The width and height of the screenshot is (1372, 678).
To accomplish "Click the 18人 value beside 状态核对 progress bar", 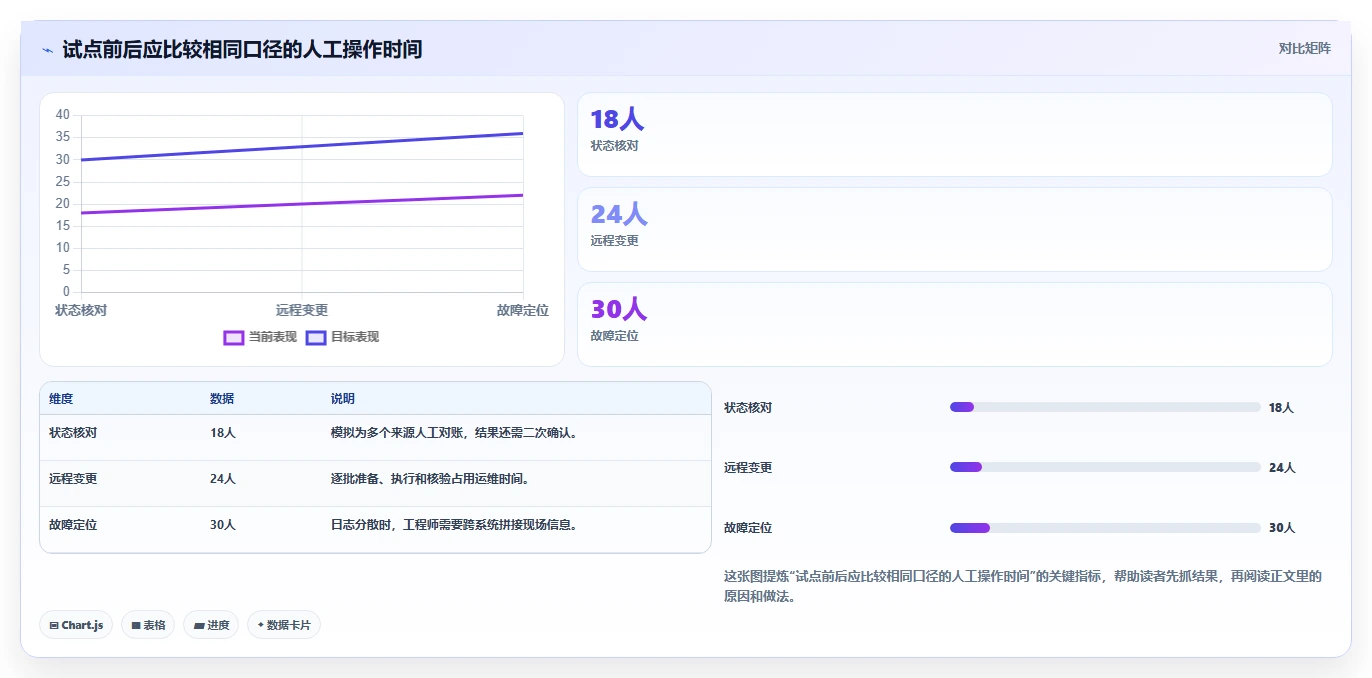I will point(1281,408).
